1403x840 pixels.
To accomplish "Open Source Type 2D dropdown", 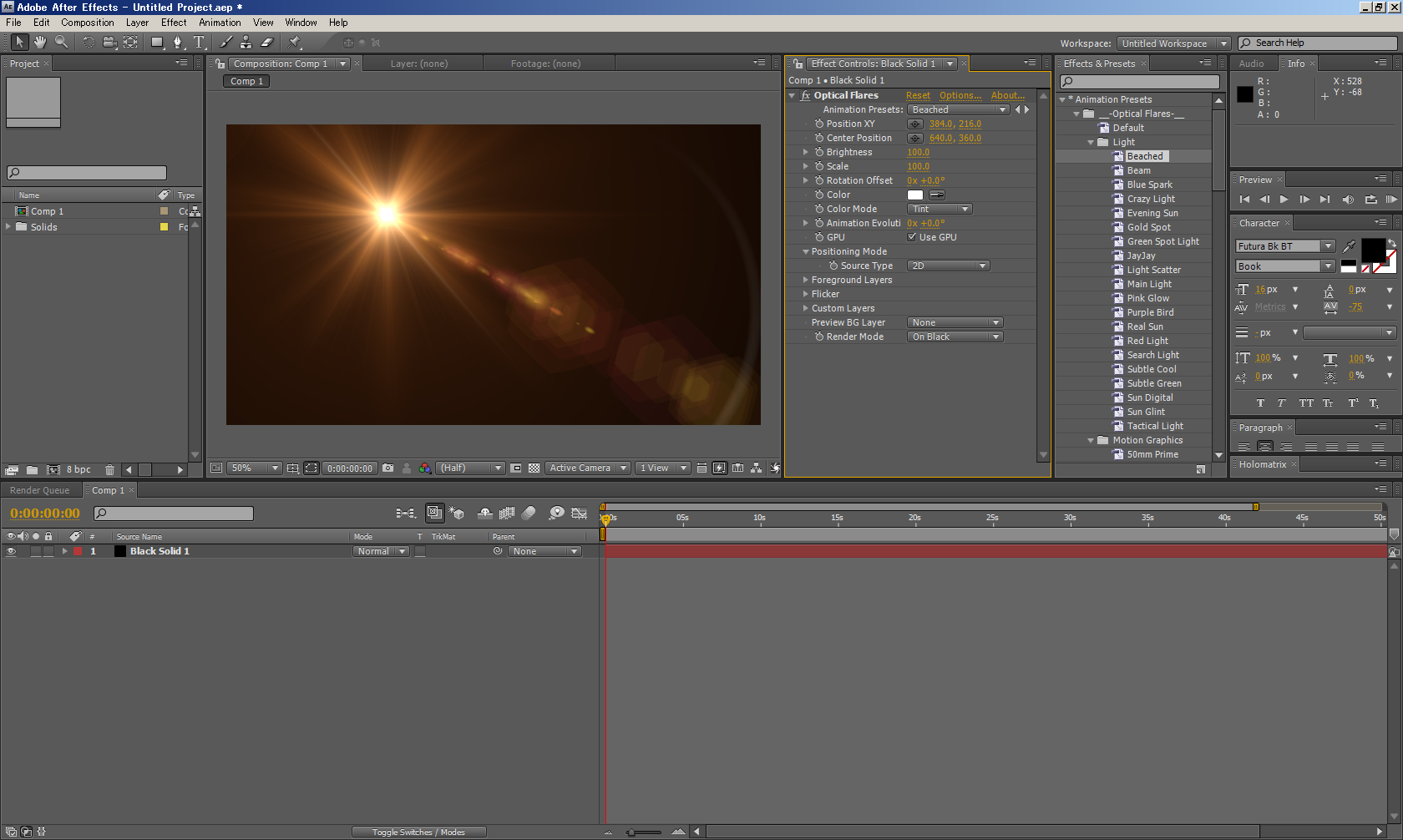I will (x=949, y=266).
